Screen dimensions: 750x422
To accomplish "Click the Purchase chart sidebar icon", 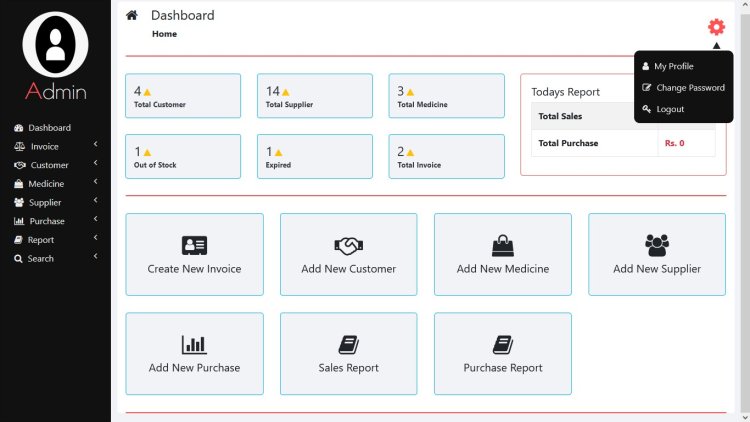I will 19,221.
